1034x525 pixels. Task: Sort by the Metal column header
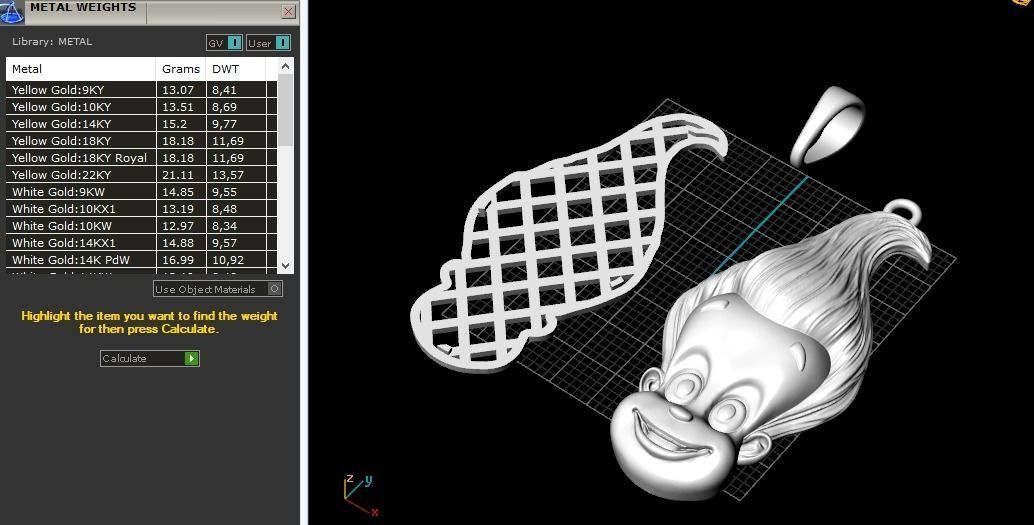click(x=81, y=69)
